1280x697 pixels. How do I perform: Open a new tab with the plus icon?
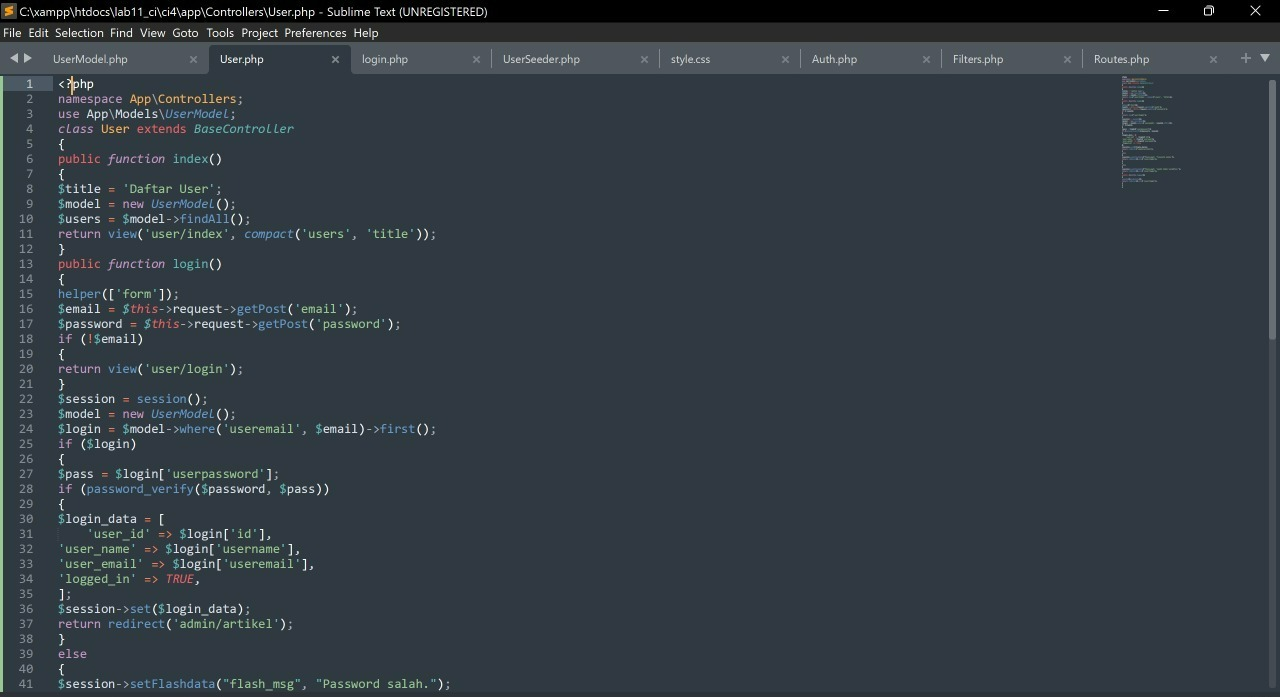coord(1246,58)
